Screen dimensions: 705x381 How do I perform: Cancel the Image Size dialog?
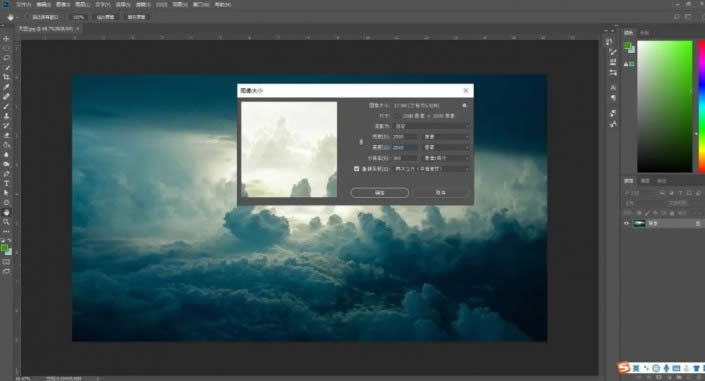pyautogui.click(x=441, y=193)
